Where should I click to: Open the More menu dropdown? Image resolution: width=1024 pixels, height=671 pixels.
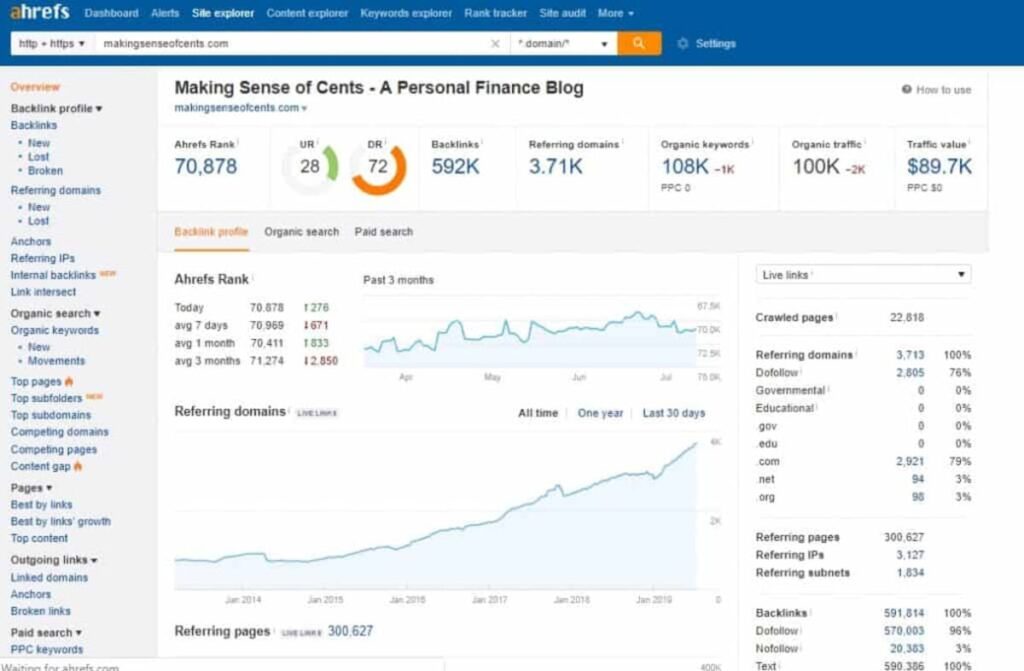615,13
